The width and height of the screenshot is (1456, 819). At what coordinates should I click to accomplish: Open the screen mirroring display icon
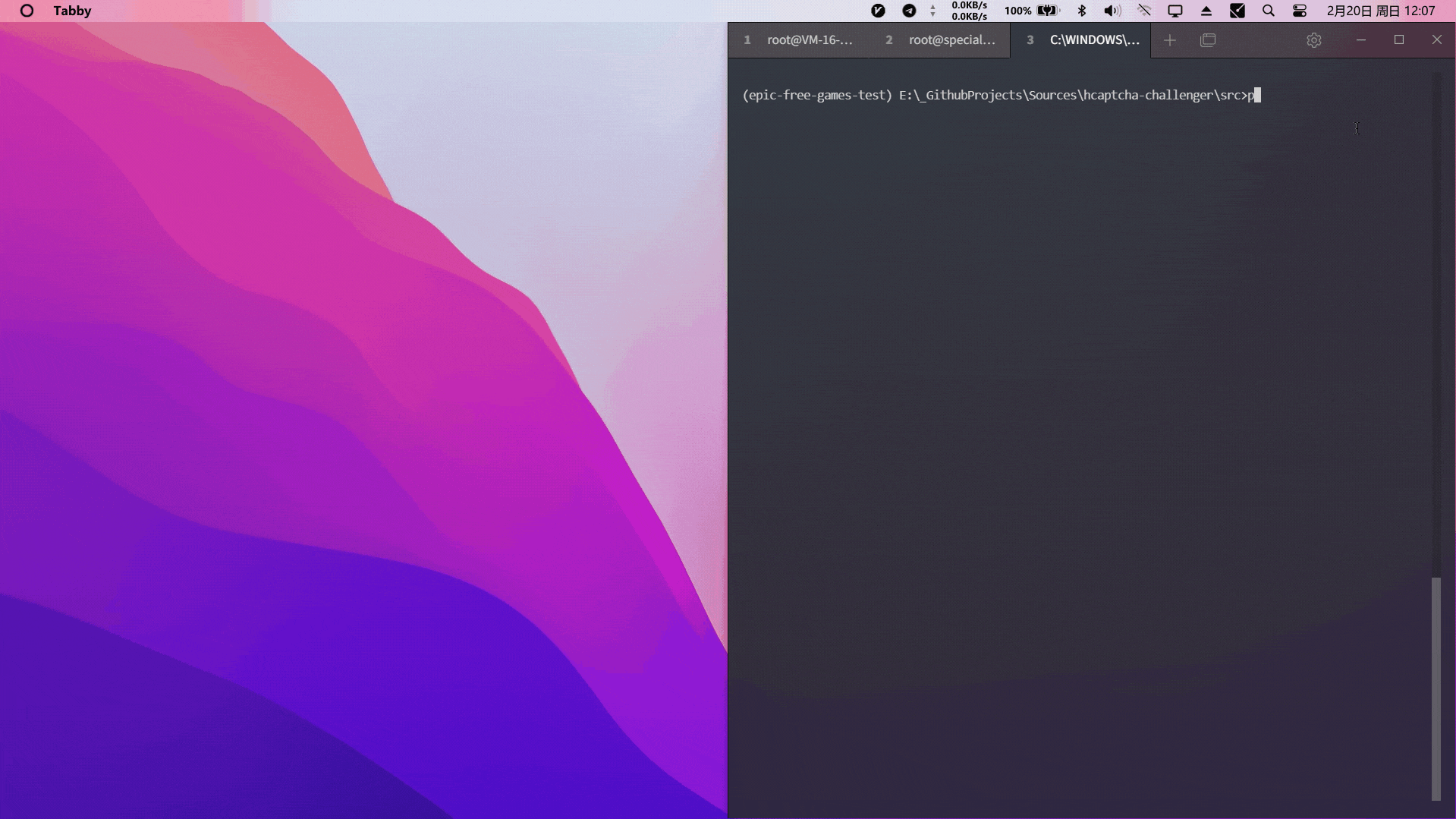pos(1175,11)
